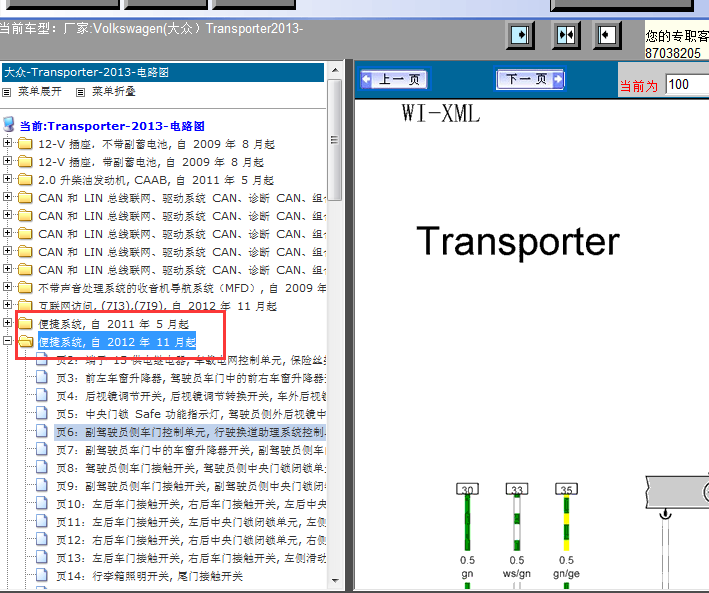The width and height of the screenshot is (709, 593).
Task: Collapse 便捷系统, 自 2012 年 11 月起 folder
Action: coord(7,341)
